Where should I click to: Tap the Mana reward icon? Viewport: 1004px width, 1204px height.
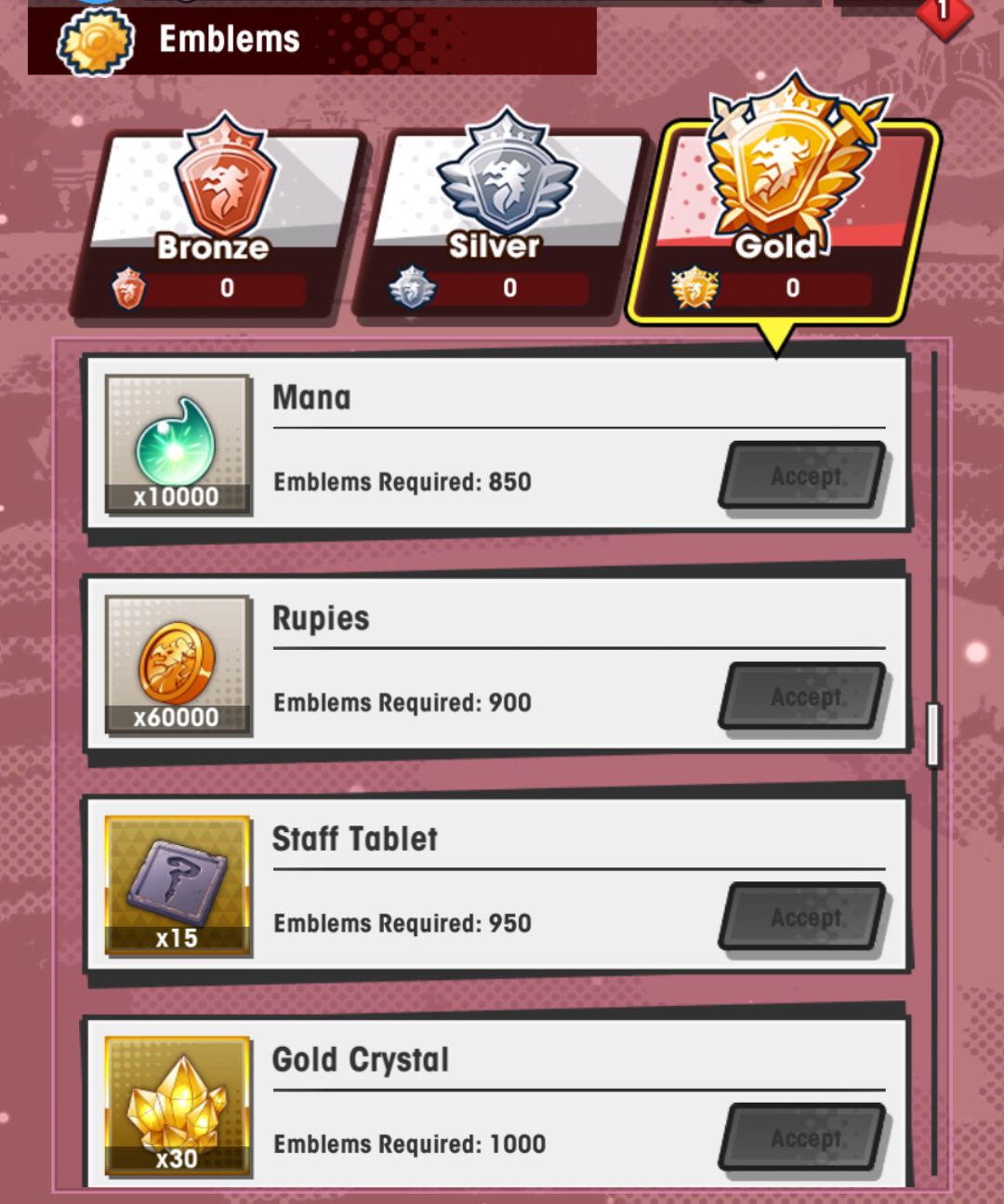click(178, 444)
